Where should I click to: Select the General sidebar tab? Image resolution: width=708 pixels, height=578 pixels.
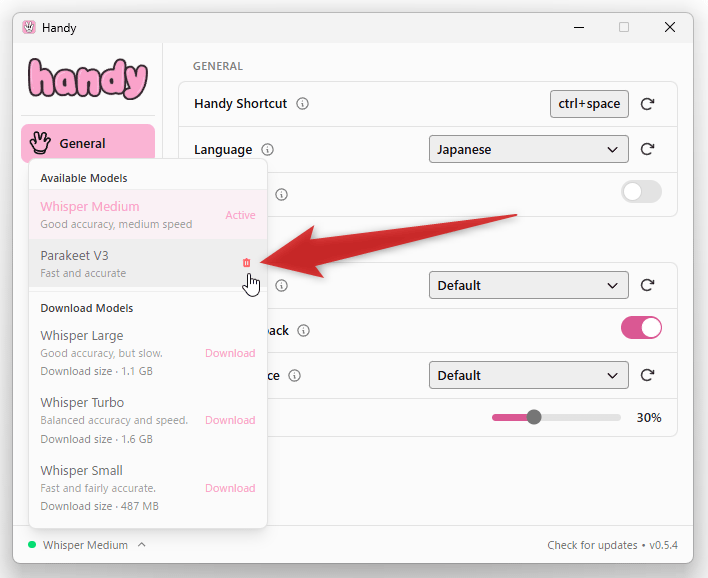coord(88,143)
